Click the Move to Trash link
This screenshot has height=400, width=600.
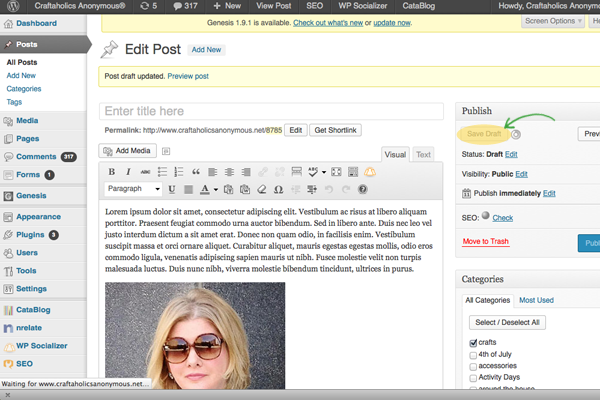click(x=485, y=241)
